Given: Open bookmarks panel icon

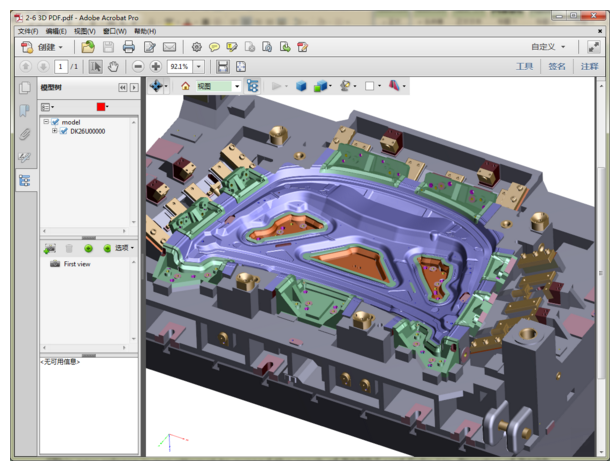Looking at the screenshot, I should (24, 111).
